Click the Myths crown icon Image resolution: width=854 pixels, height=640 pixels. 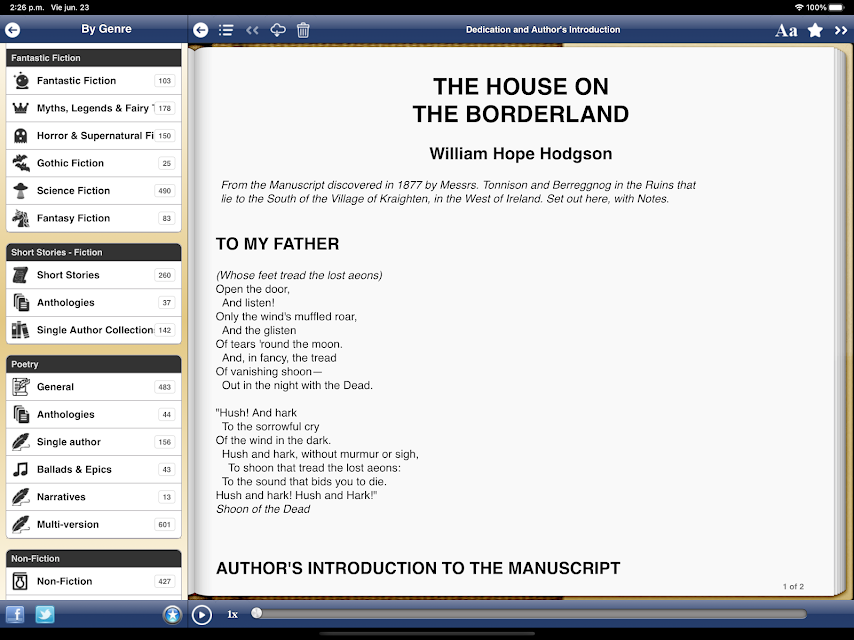point(21,108)
